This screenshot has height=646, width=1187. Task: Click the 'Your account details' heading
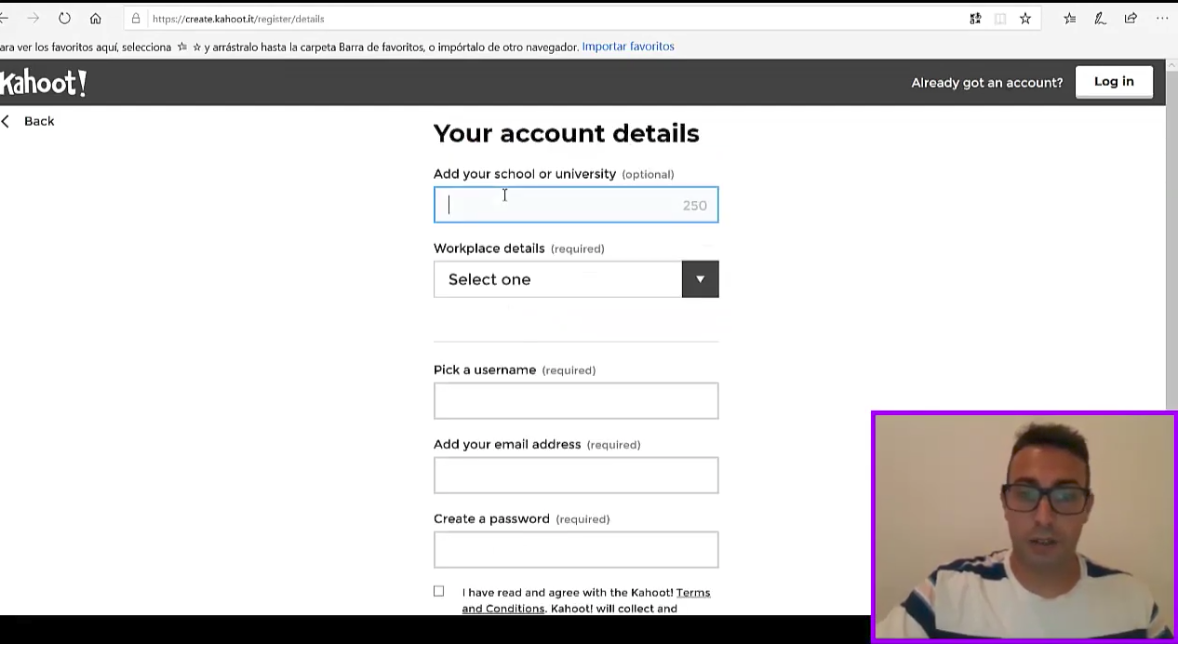tap(566, 133)
